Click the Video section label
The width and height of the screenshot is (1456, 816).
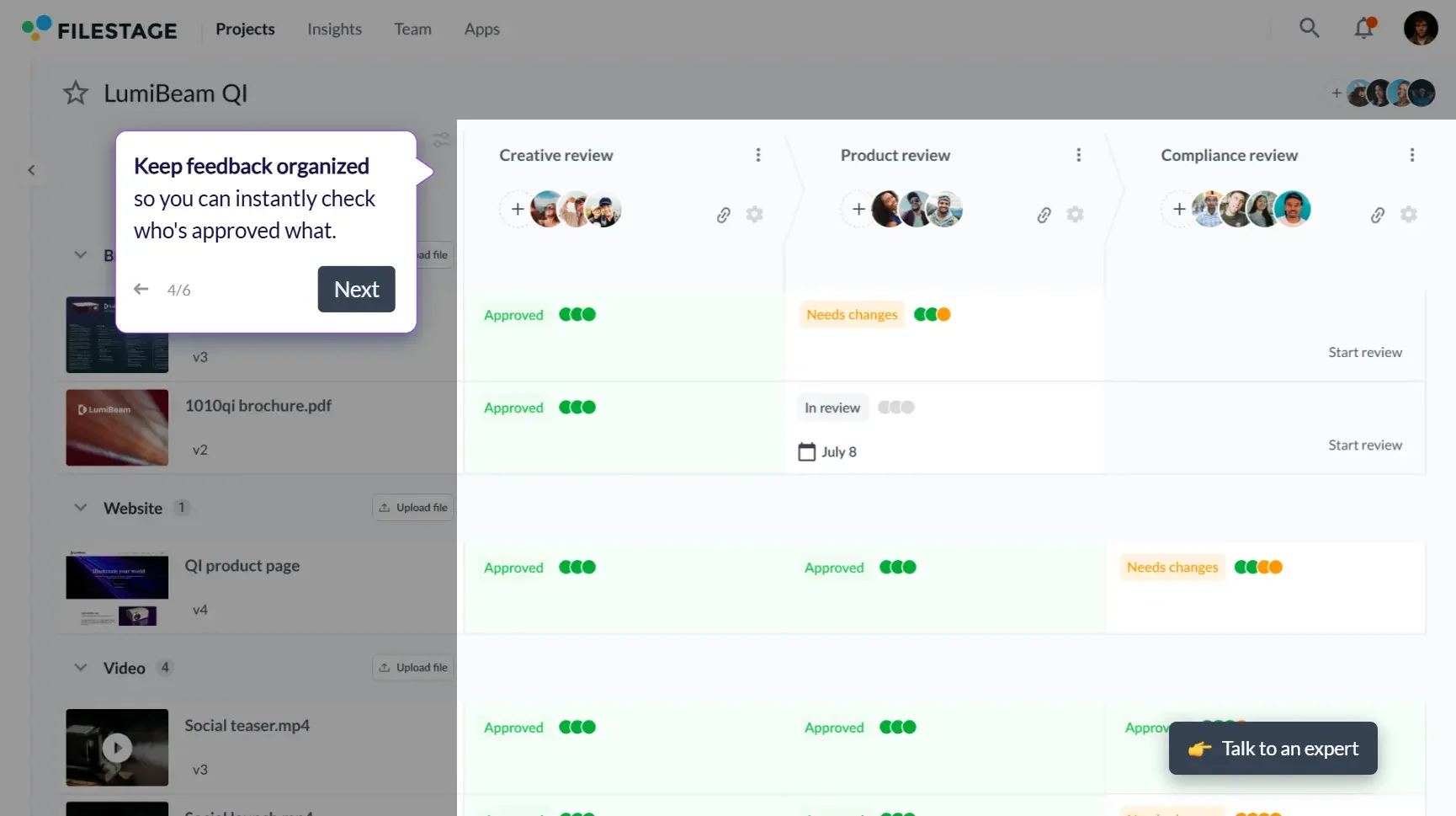(x=125, y=668)
